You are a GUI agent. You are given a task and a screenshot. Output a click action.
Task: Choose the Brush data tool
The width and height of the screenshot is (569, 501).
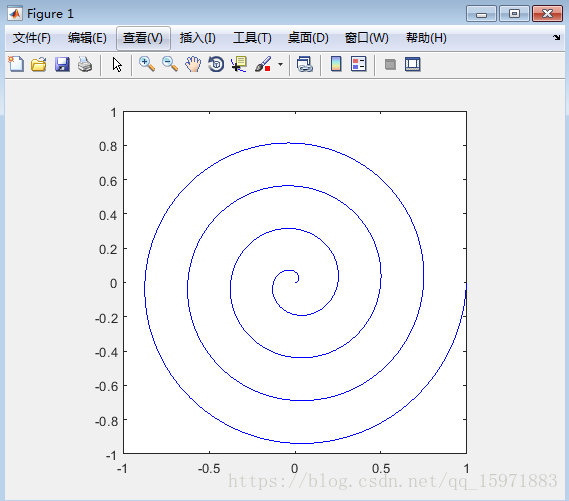pos(263,65)
